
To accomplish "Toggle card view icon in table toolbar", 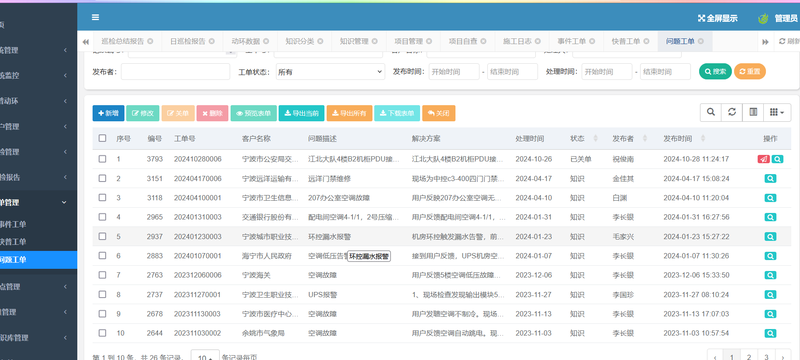I will click(x=753, y=112).
